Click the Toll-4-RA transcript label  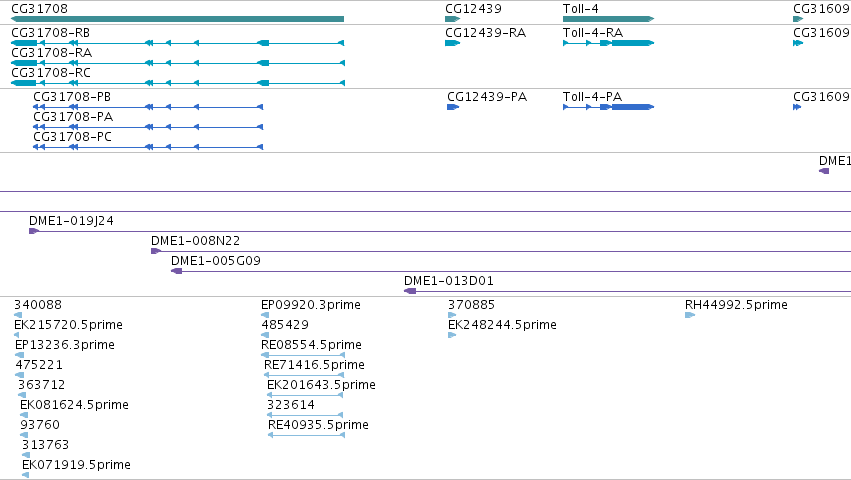coord(593,33)
